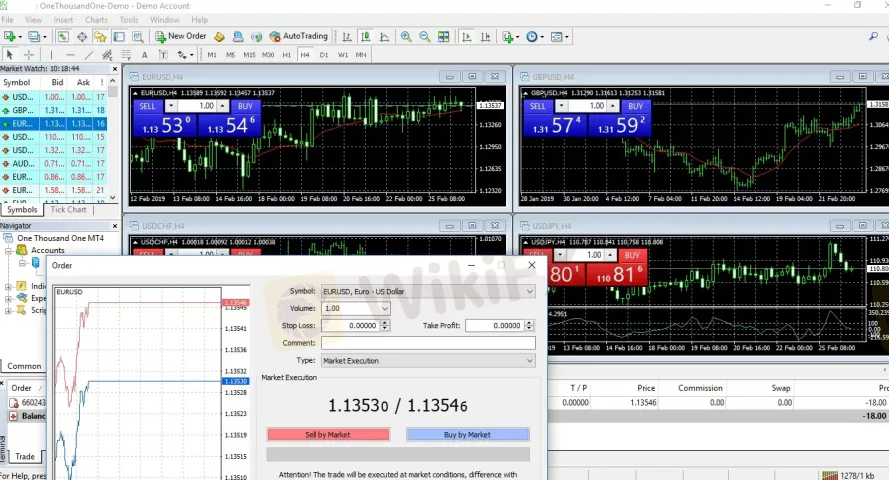Toggle the D1 timeframe button
The image size is (890, 480).
tap(324, 55)
